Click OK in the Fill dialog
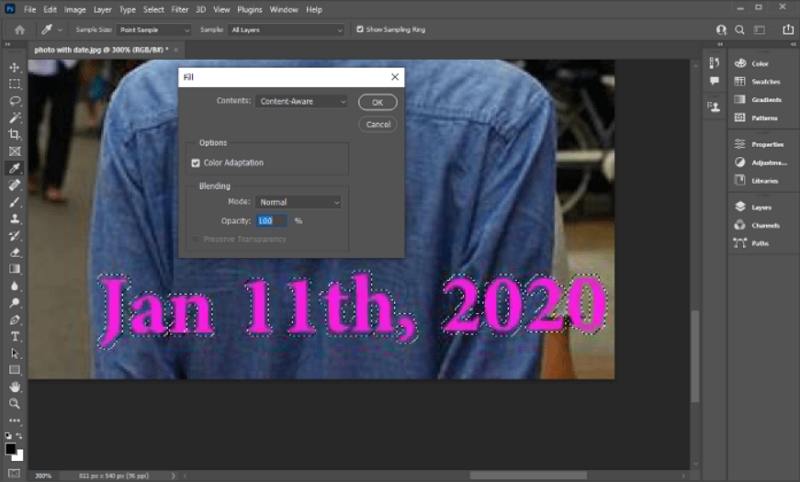Viewport: 800px width, 482px height. pos(377,102)
